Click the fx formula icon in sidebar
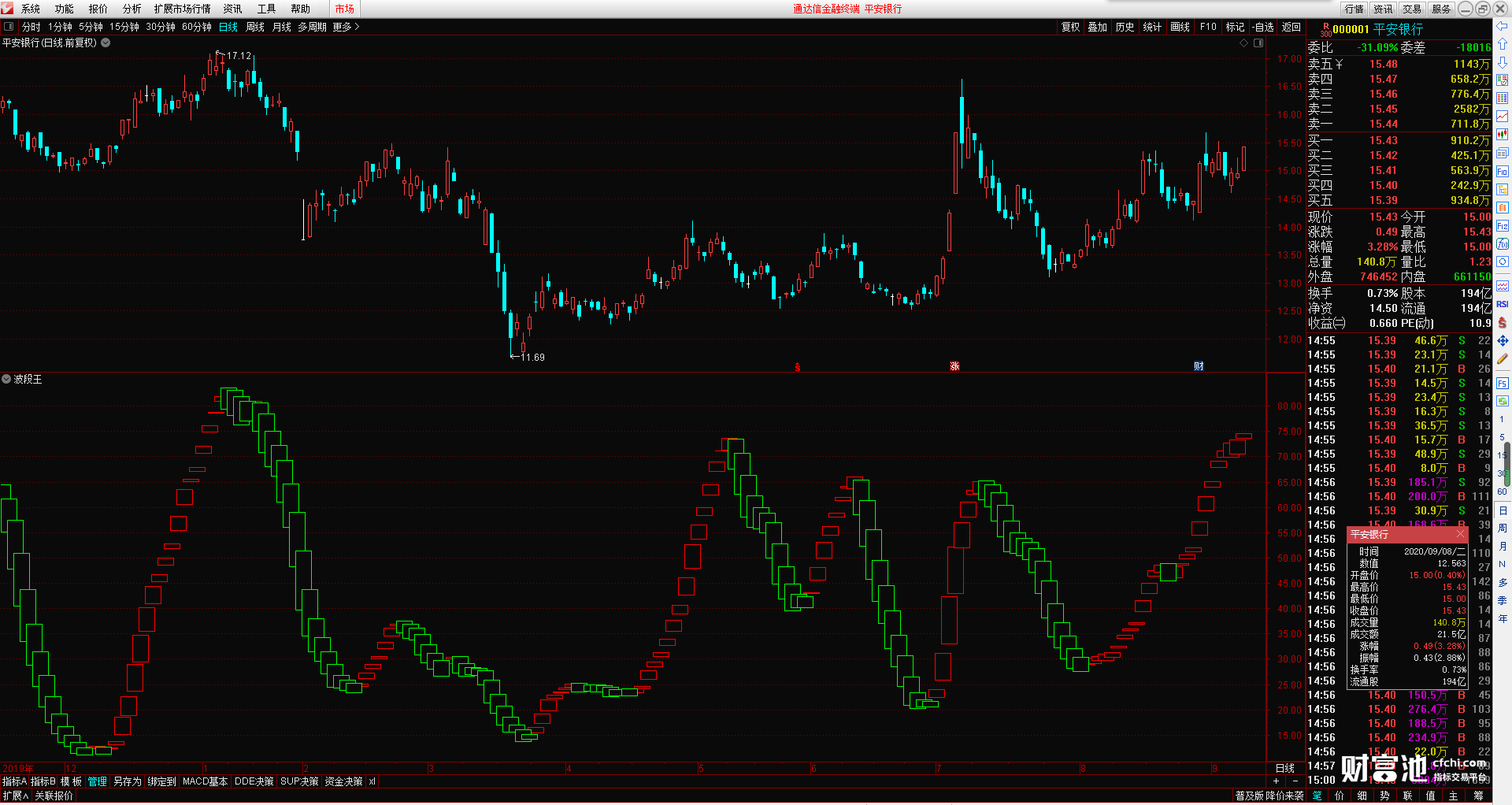Viewport: 1512px width, 805px height. click(x=1502, y=244)
